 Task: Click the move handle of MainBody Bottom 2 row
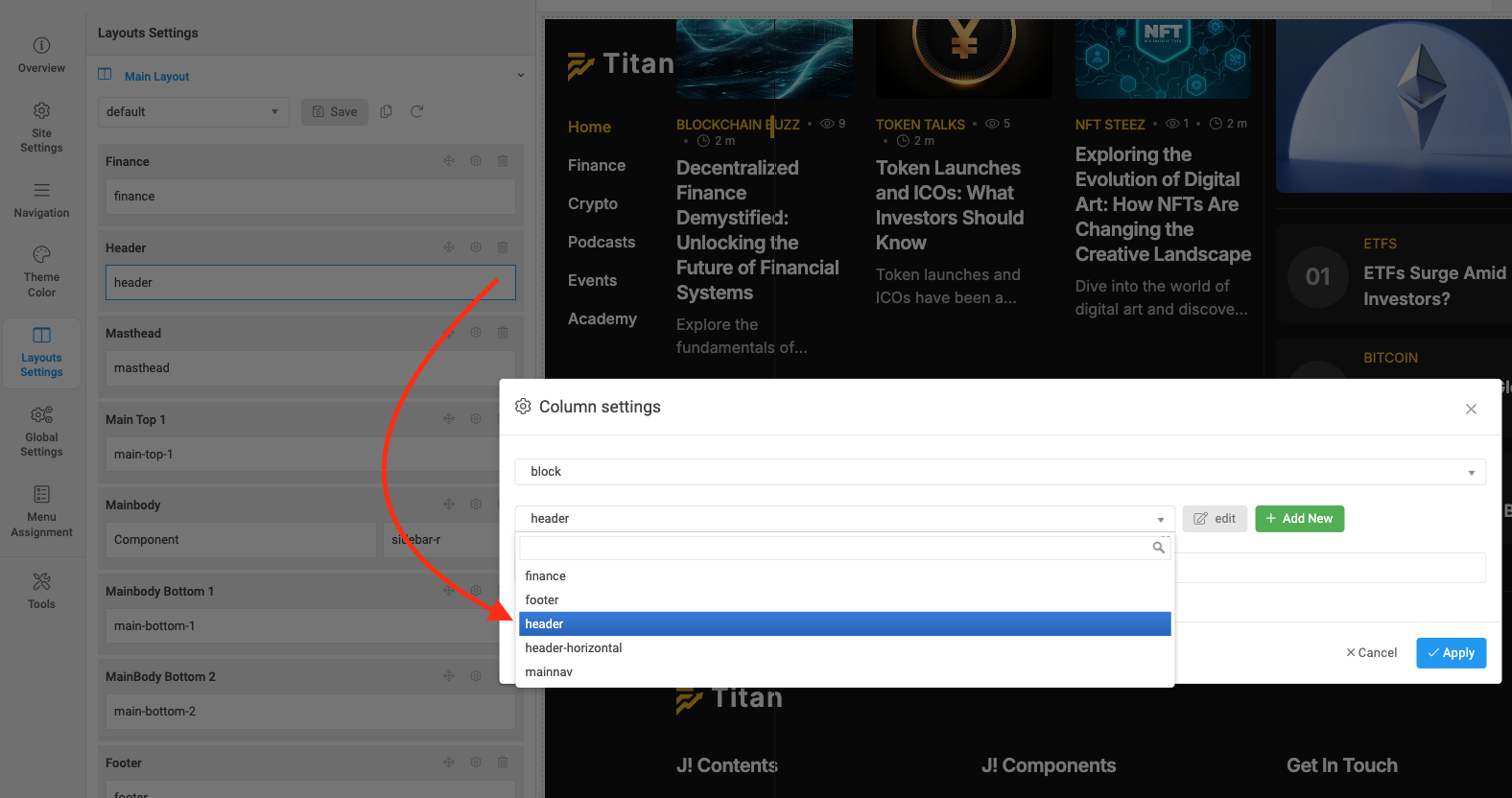(449, 676)
